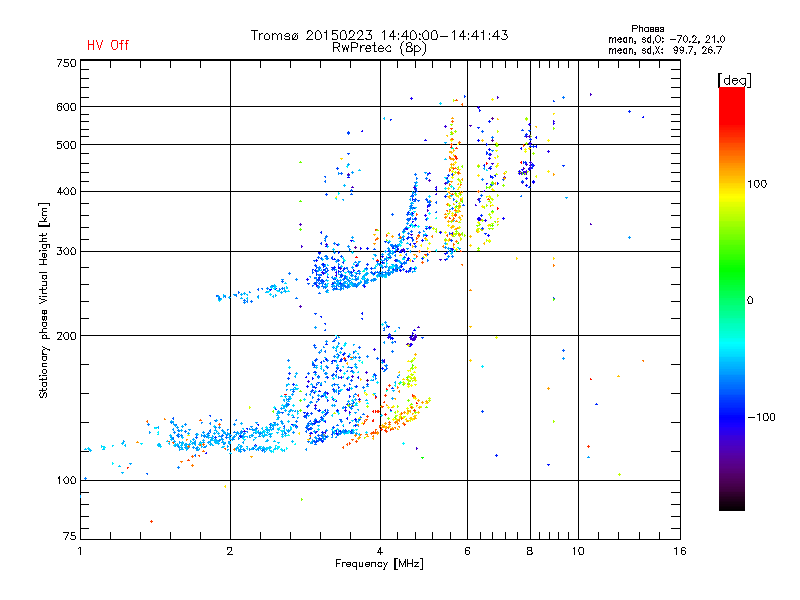Viewport: 800px width, 600px height.
Task: Click the y-axis label '200'
Action: coord(66,336)
